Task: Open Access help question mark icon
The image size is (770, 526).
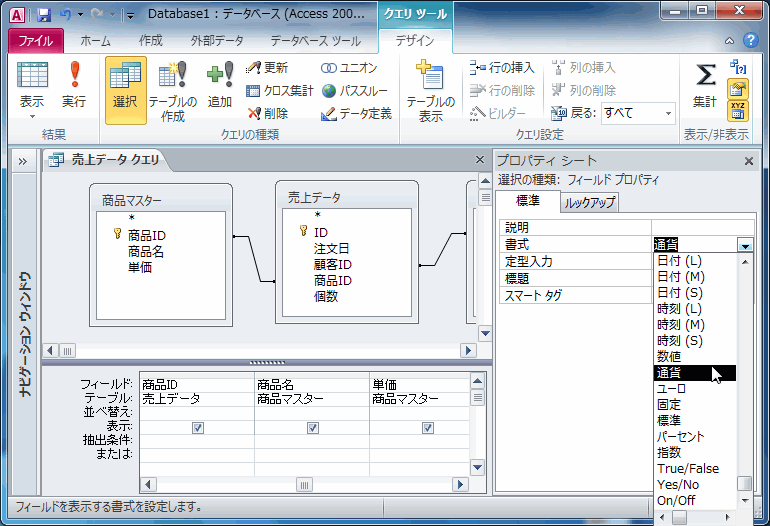Action: (x=750, y=40)
